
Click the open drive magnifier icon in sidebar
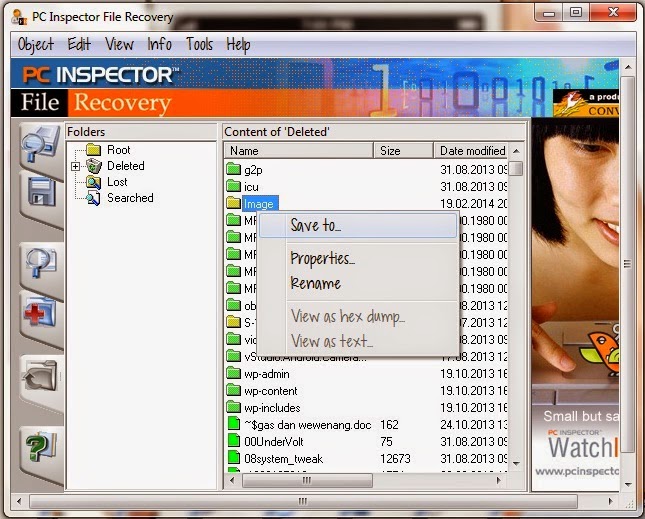40,143
